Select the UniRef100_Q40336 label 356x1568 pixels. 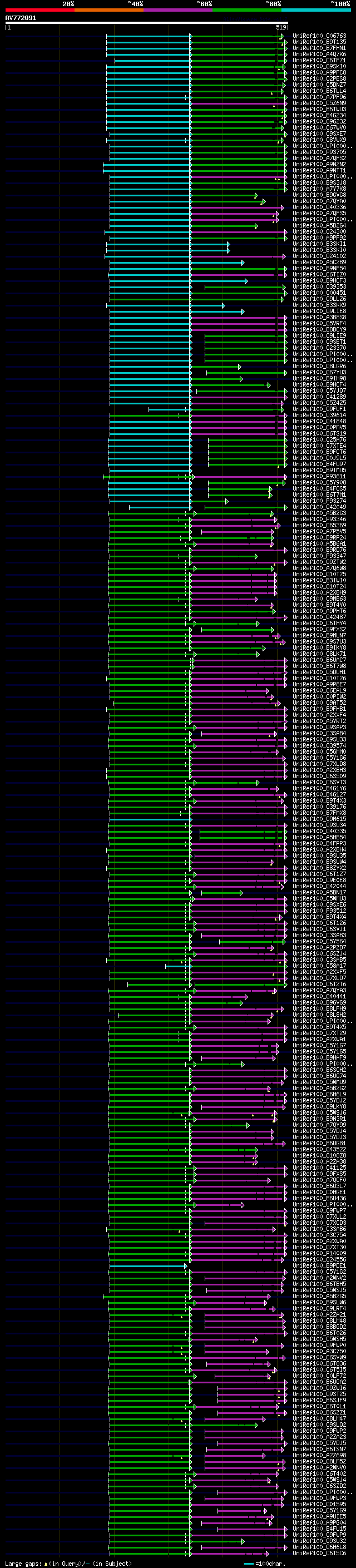319,207
